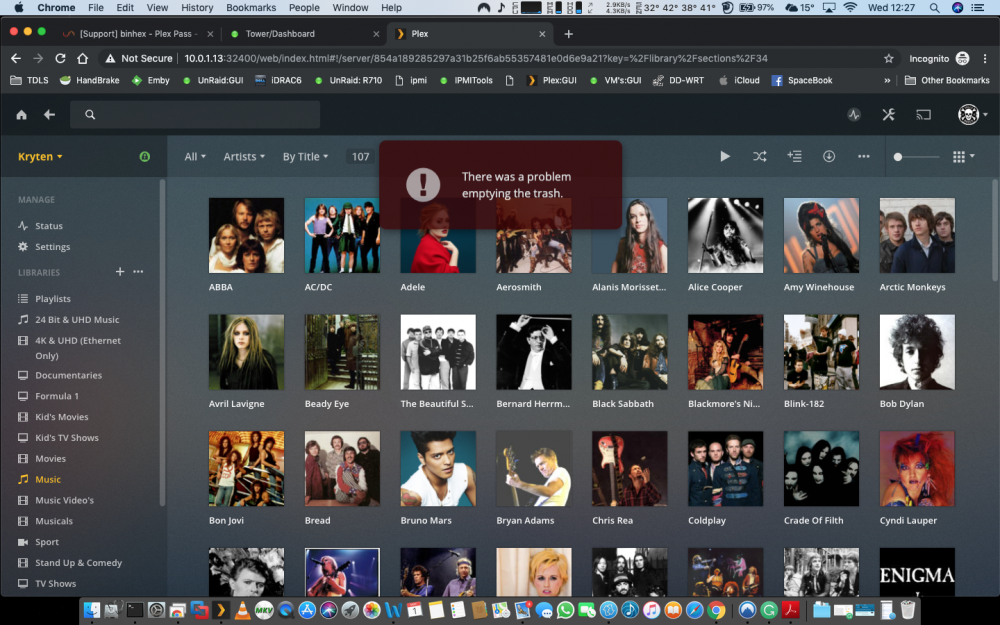Open the skull user avatar menu
Viewport: 1000px width, 625px height.
click(973, 115)
